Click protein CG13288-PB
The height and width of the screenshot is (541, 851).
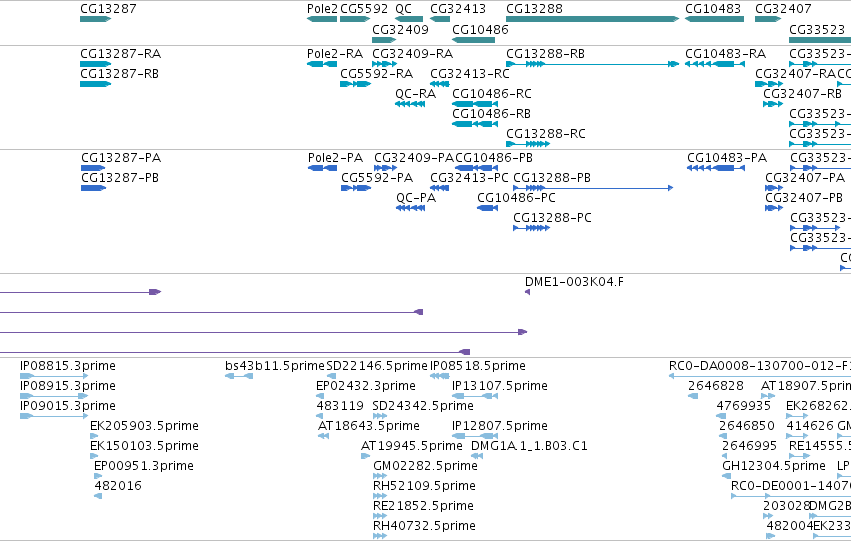[593, 188]
